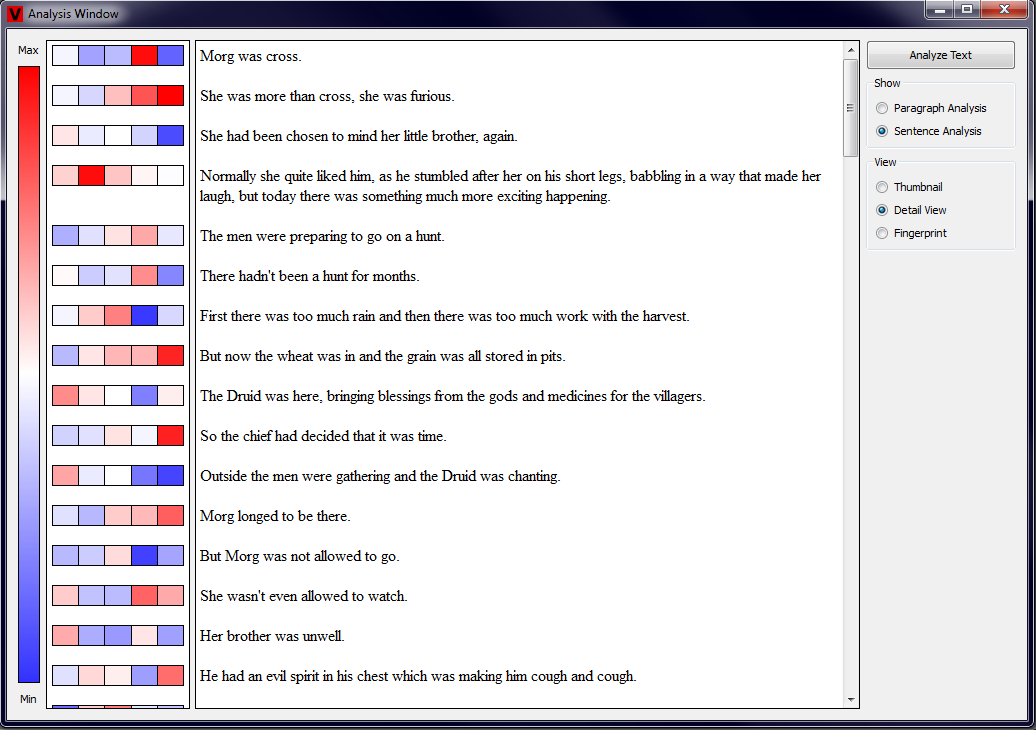Minimize the Analysis Window

tap(940, 10)
